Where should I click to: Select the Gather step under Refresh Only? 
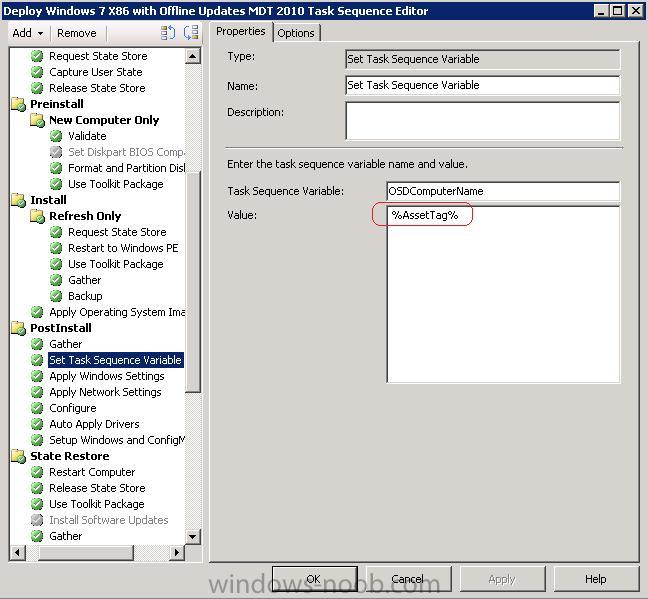tap(84, 280)
